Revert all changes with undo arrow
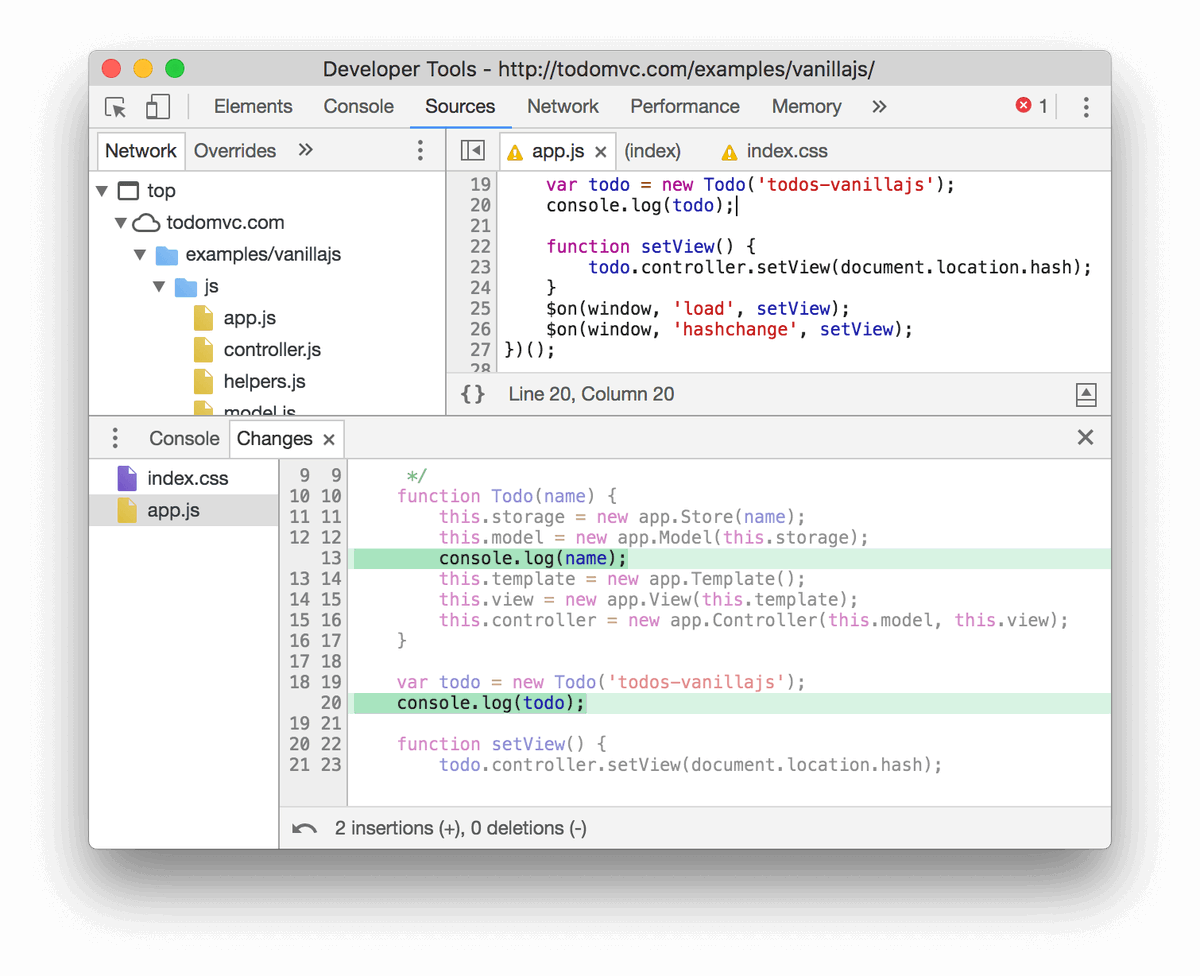 (304, 829)
